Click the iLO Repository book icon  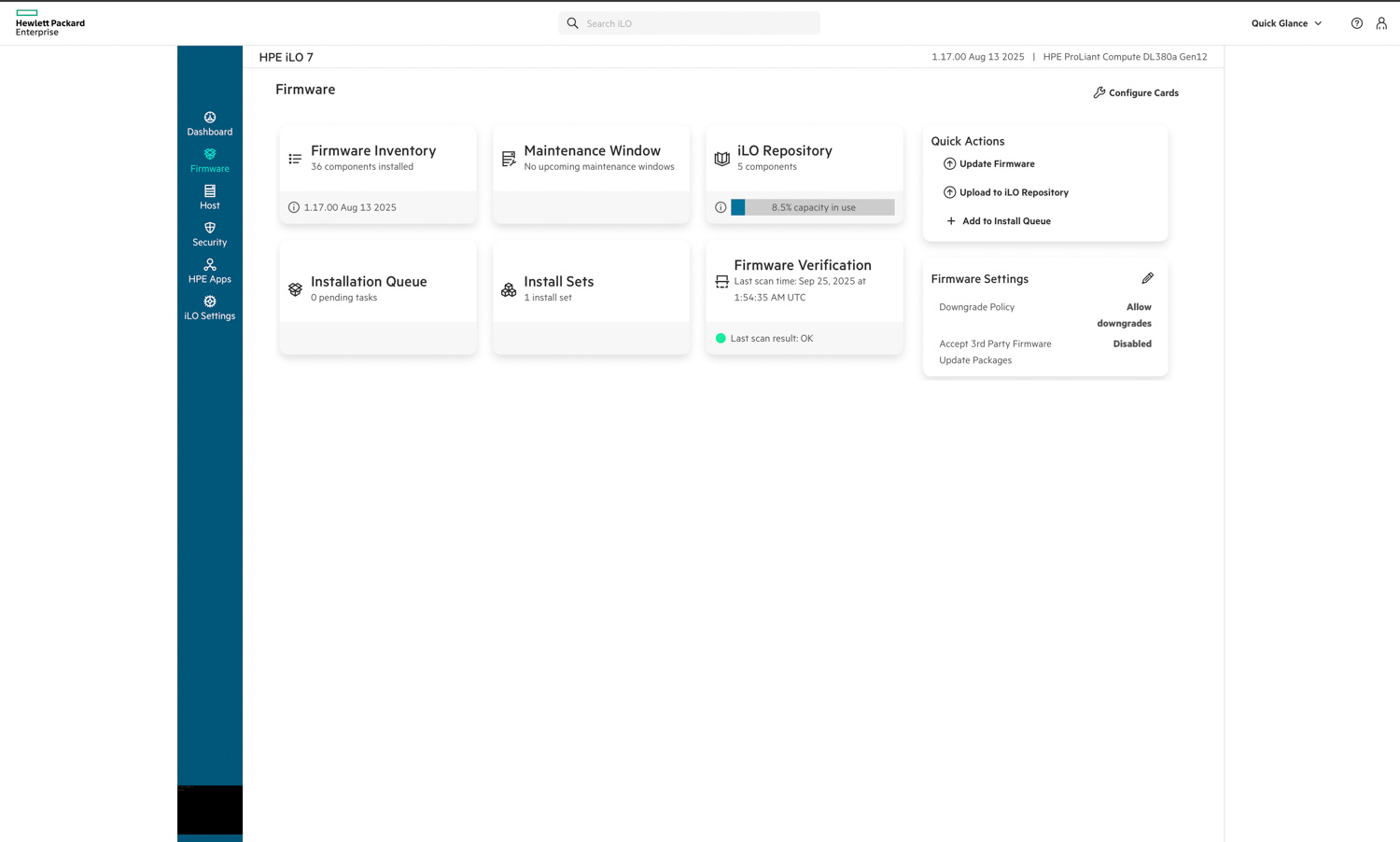[721, 159]
